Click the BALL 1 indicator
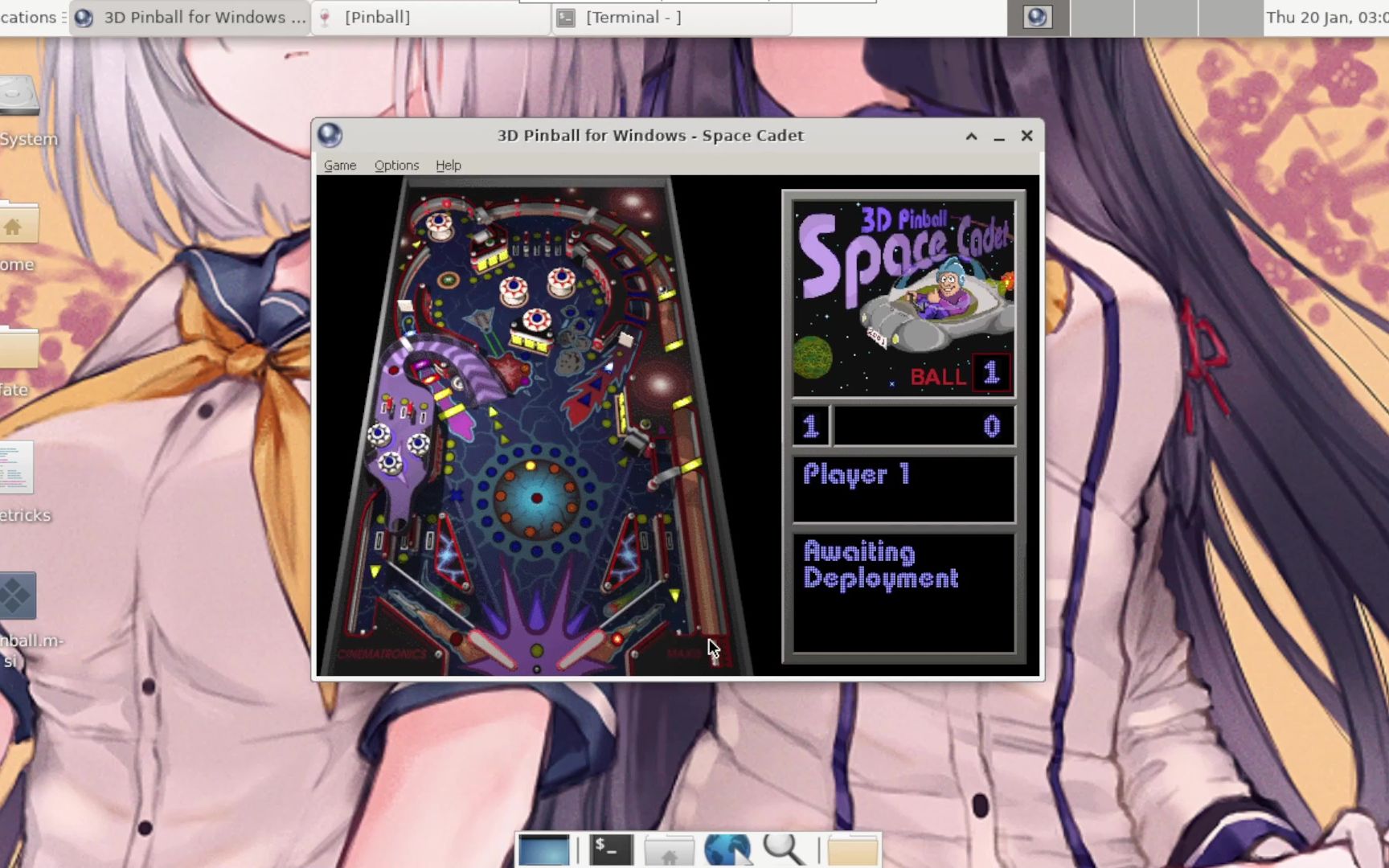Viewport: 1389px width, 868px height. [x=961, y=375]
